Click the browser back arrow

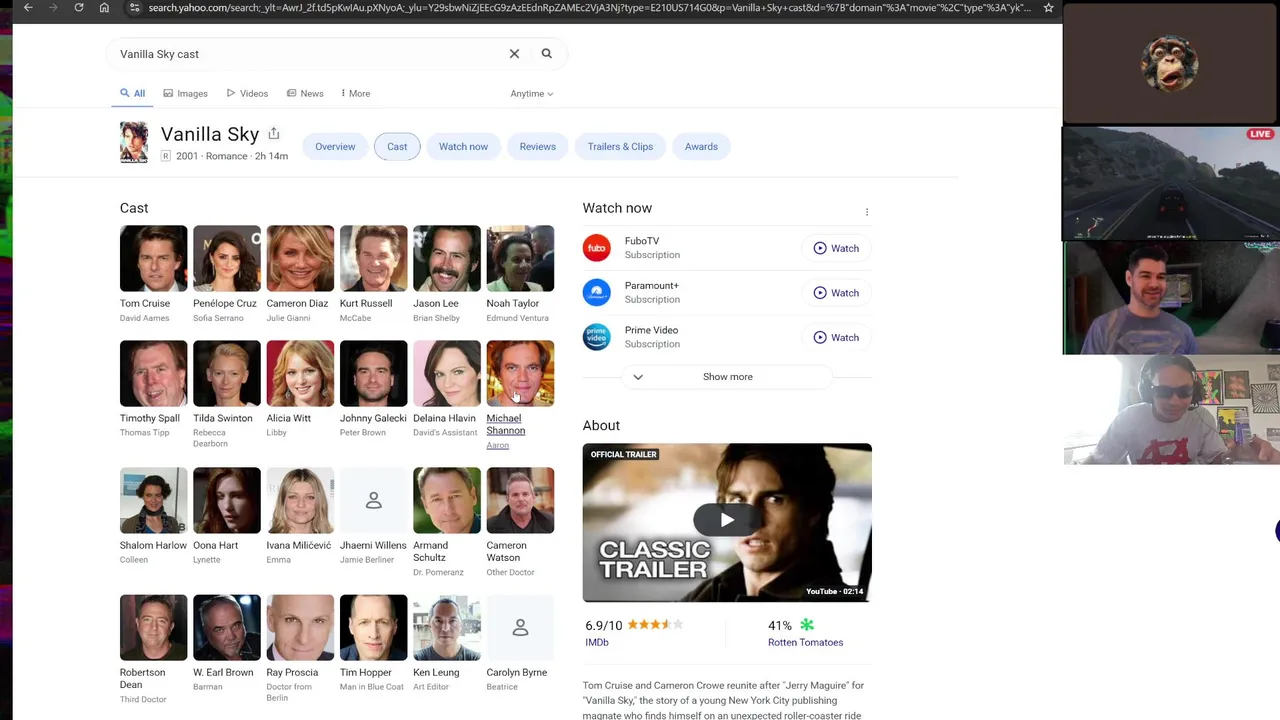[x=28, y=8]
